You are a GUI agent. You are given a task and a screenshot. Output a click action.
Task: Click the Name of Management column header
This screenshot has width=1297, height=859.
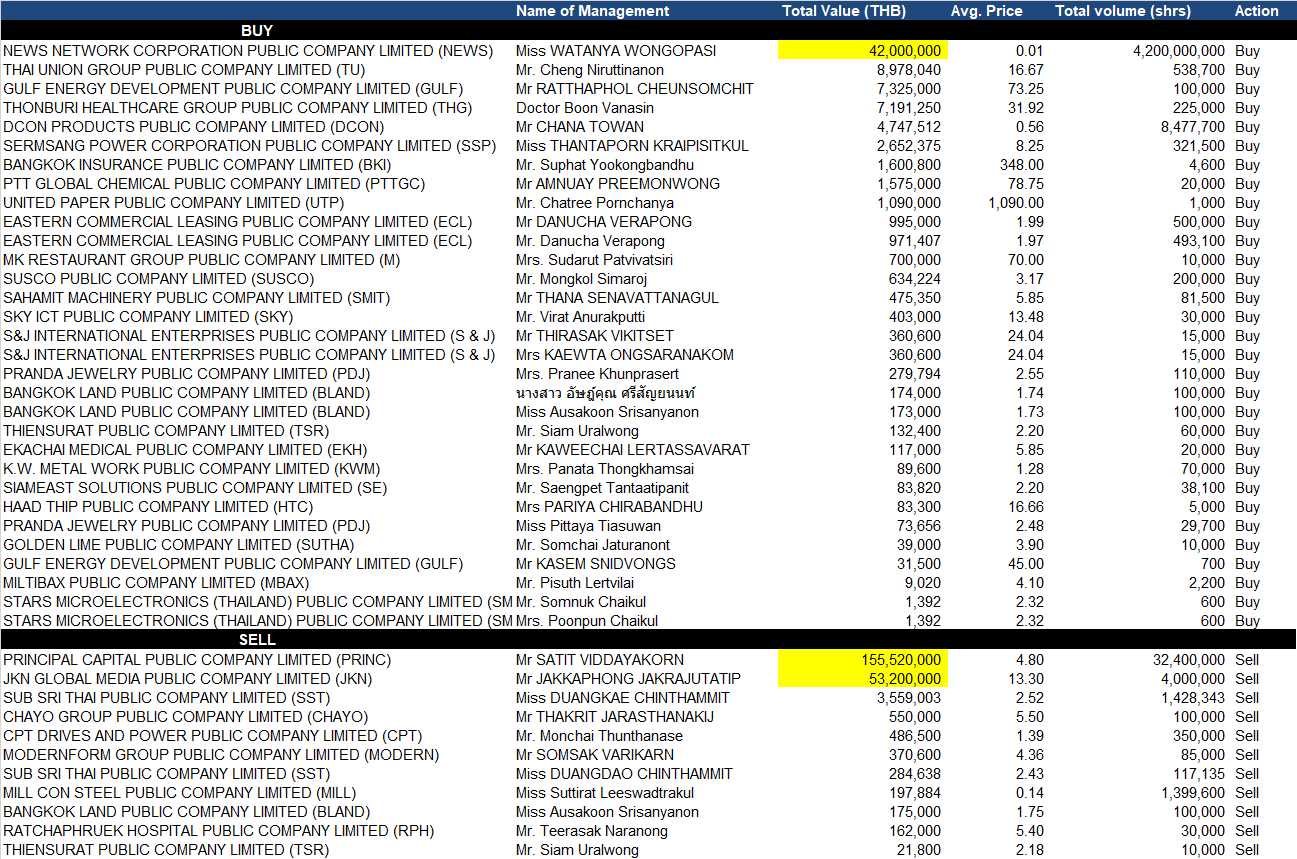click(x=592, y=11)
